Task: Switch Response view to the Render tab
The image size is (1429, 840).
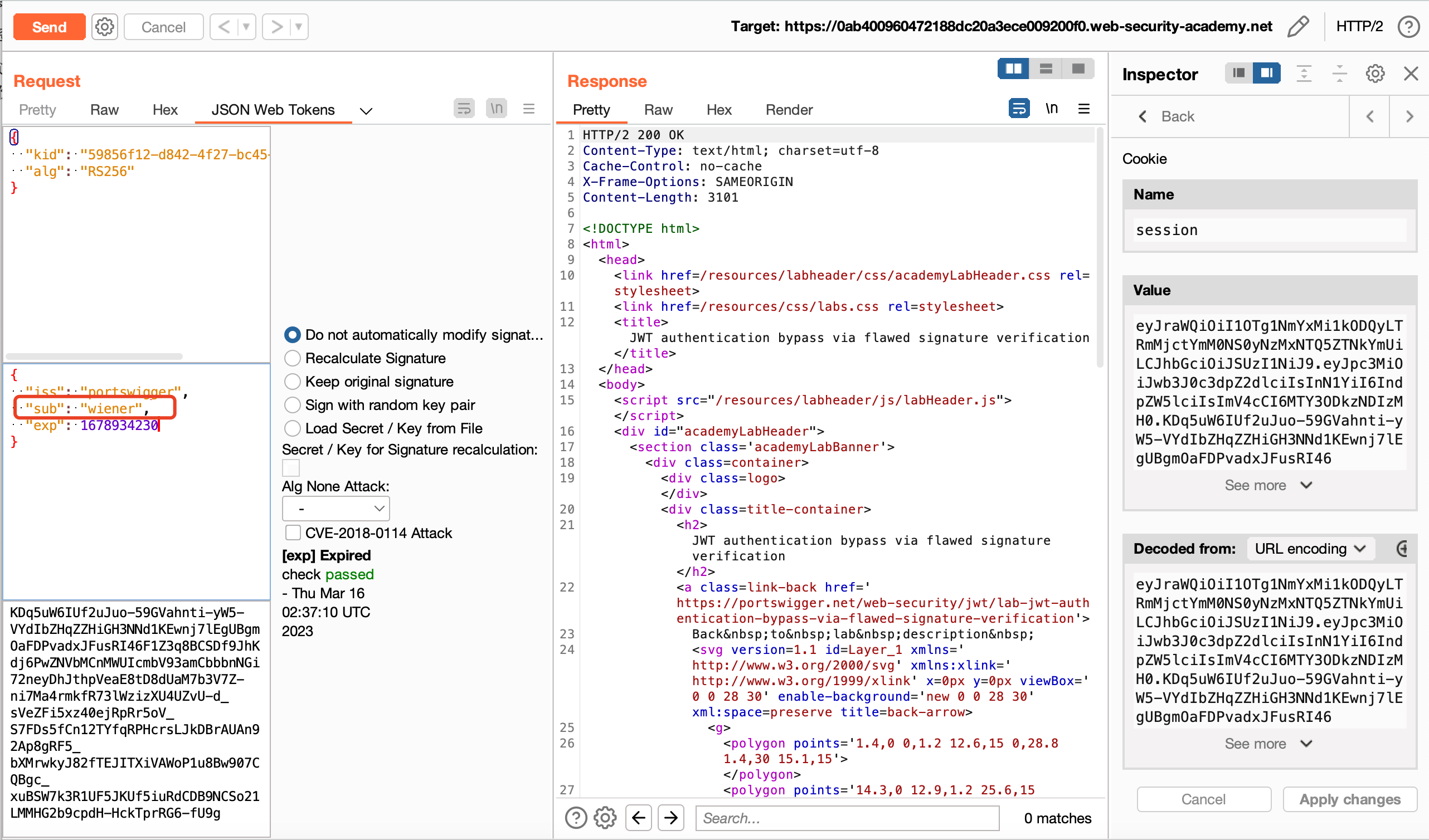Action: [789, 110]
